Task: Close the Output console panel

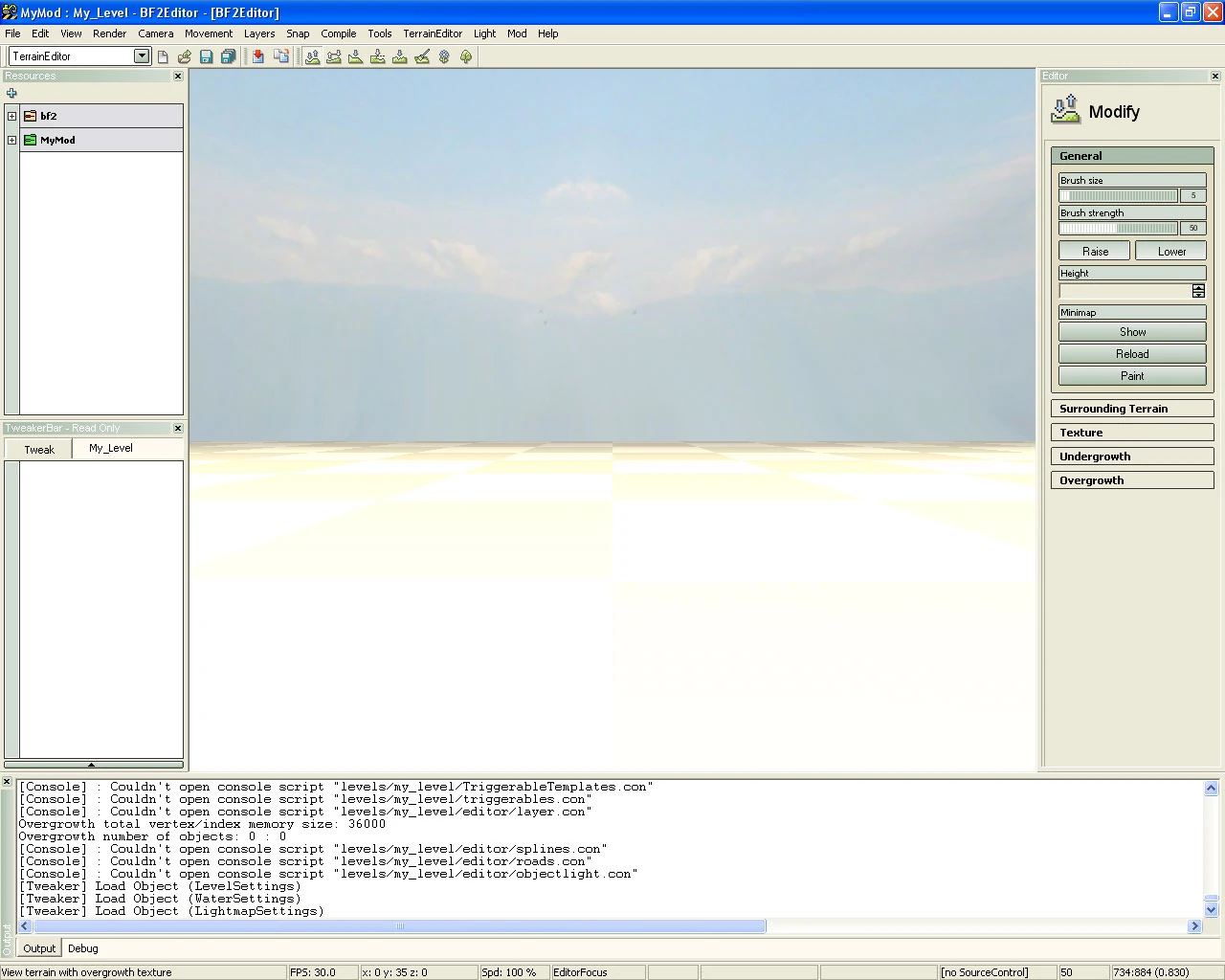Action: pos(7,782)
